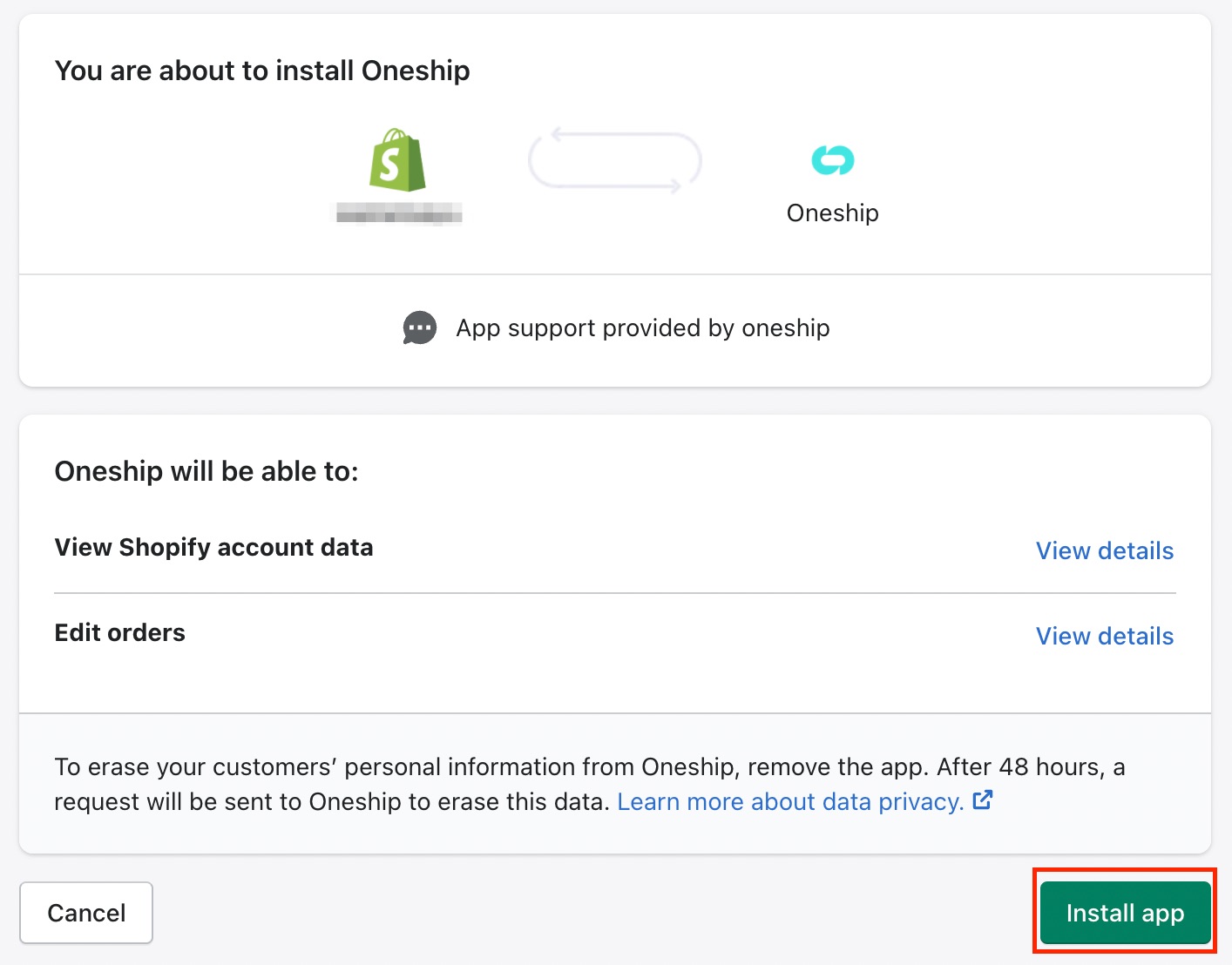Select the heading 'You are about to install Oneship'
The image size is (1232, 965).
coord(262,71)
